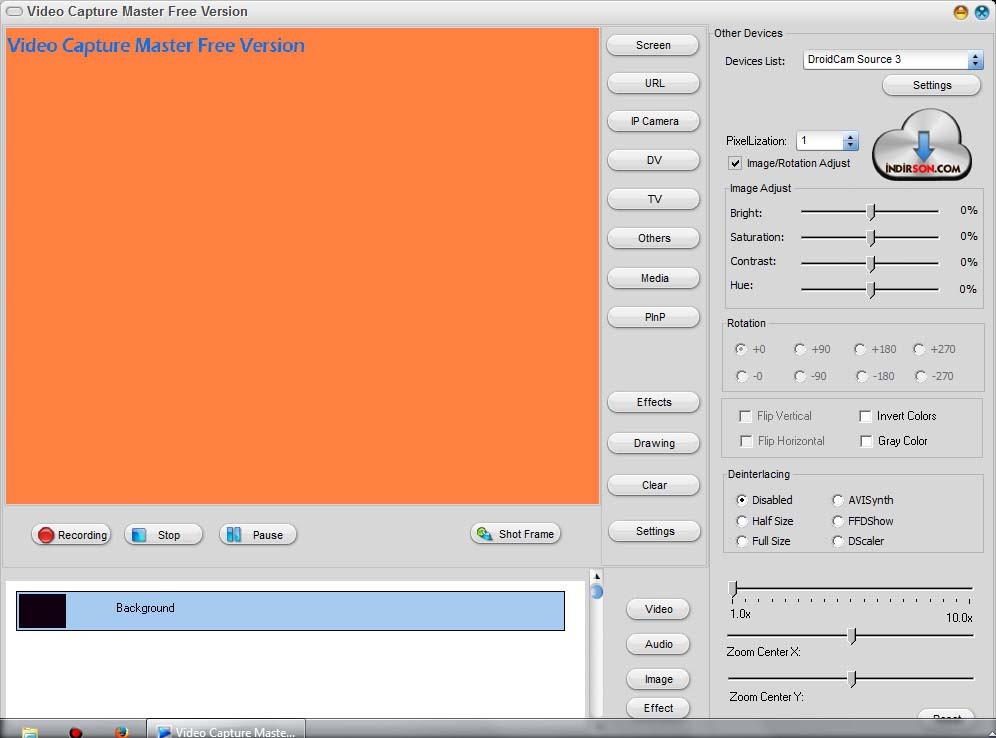Viewport: 996px width, 738px height.
Task: Pause the current recording
Action: pyautogui.click(x=257, y=535)
